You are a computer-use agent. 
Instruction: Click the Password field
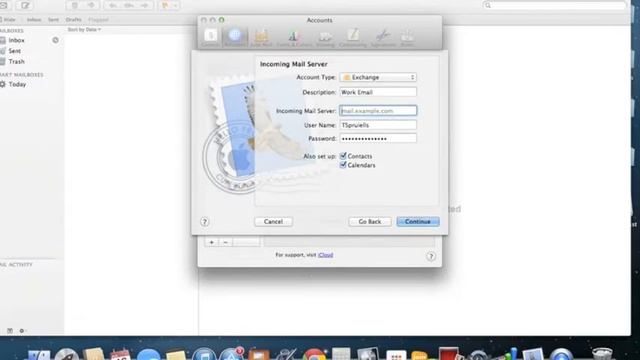[378, 138]
